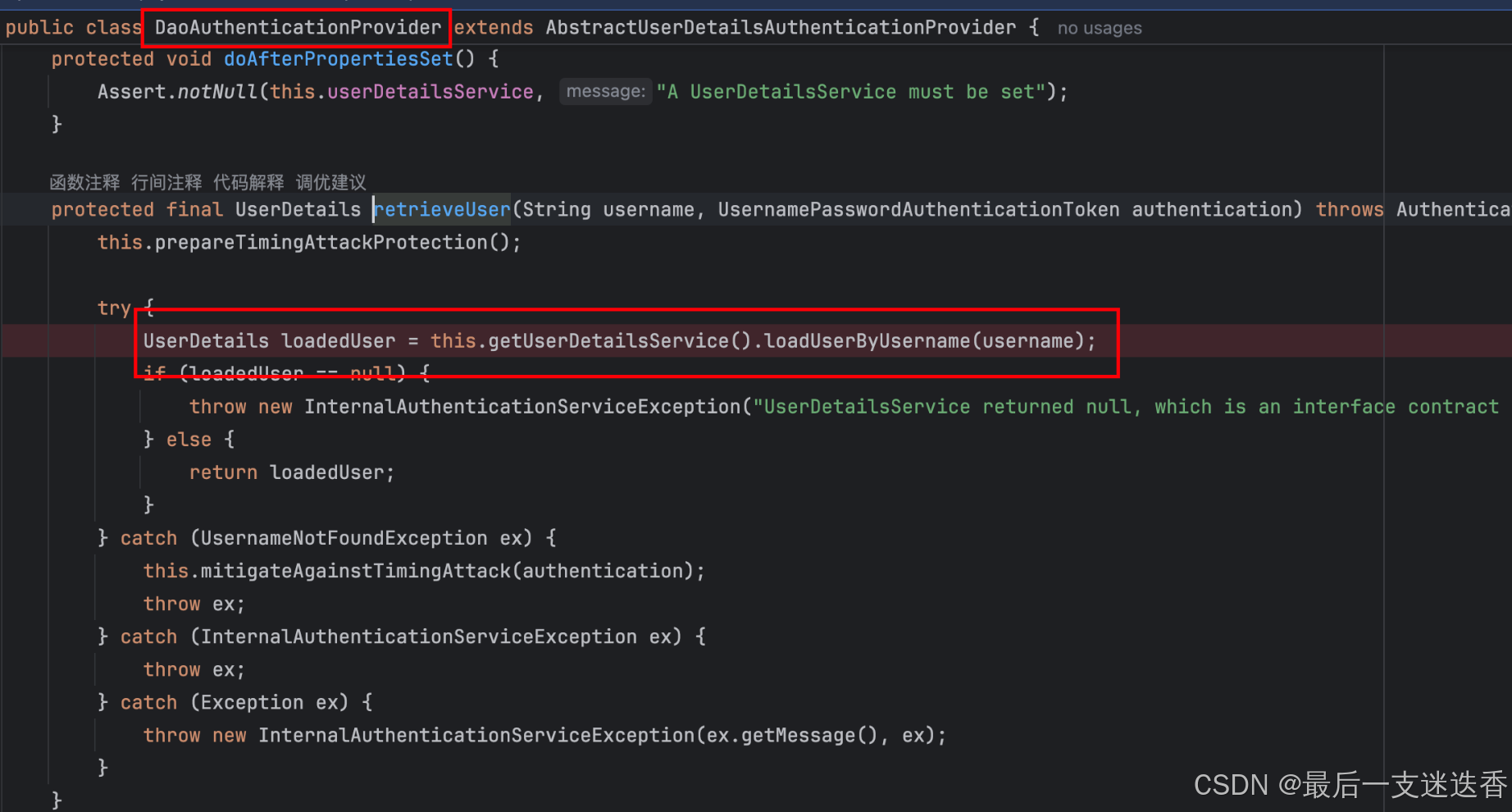
Task: Click AbstractUserDetailsAuthenticationProvider superclass name
Action: click(781, 28)
